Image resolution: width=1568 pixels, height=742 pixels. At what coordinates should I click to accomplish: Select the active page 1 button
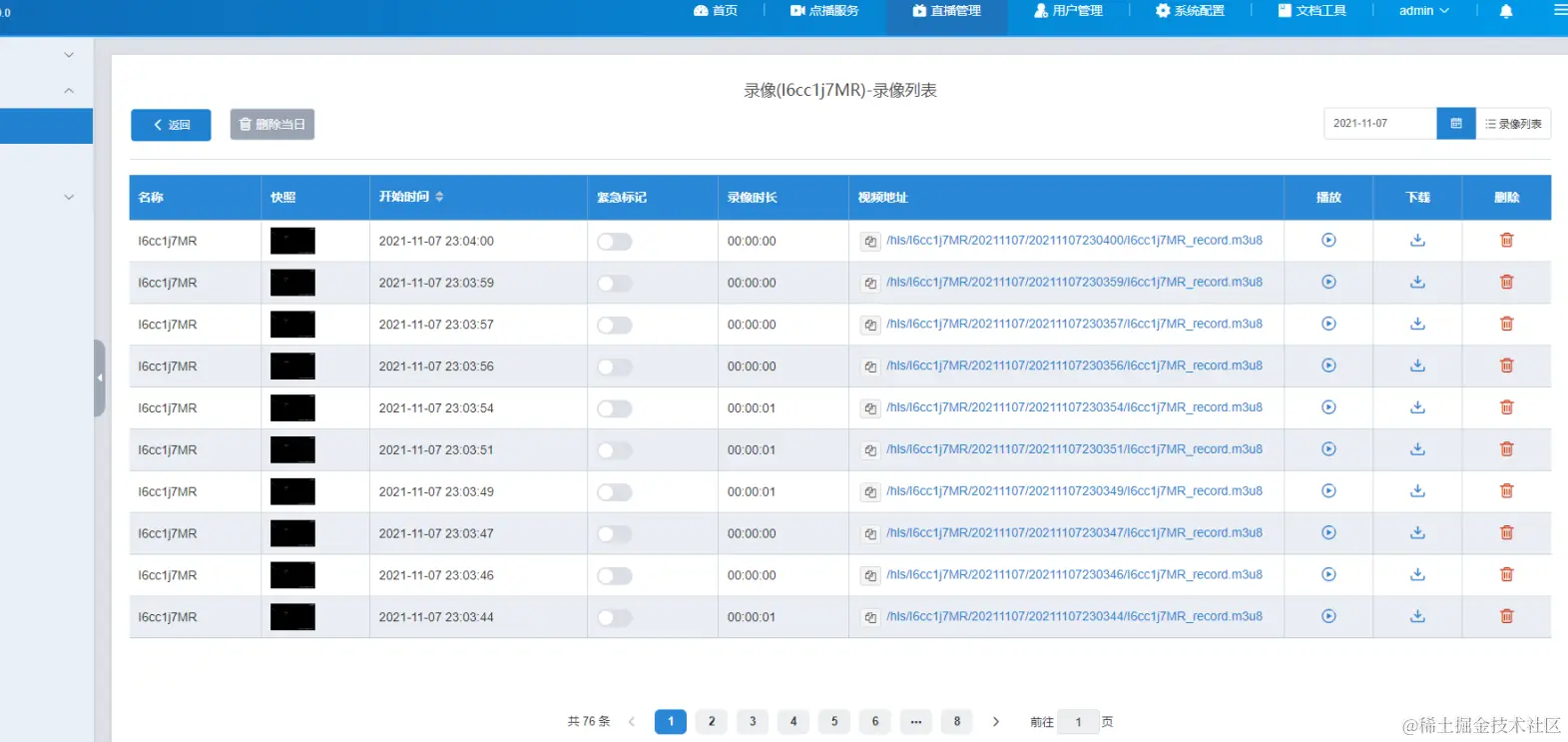click(x=671, y=721)
